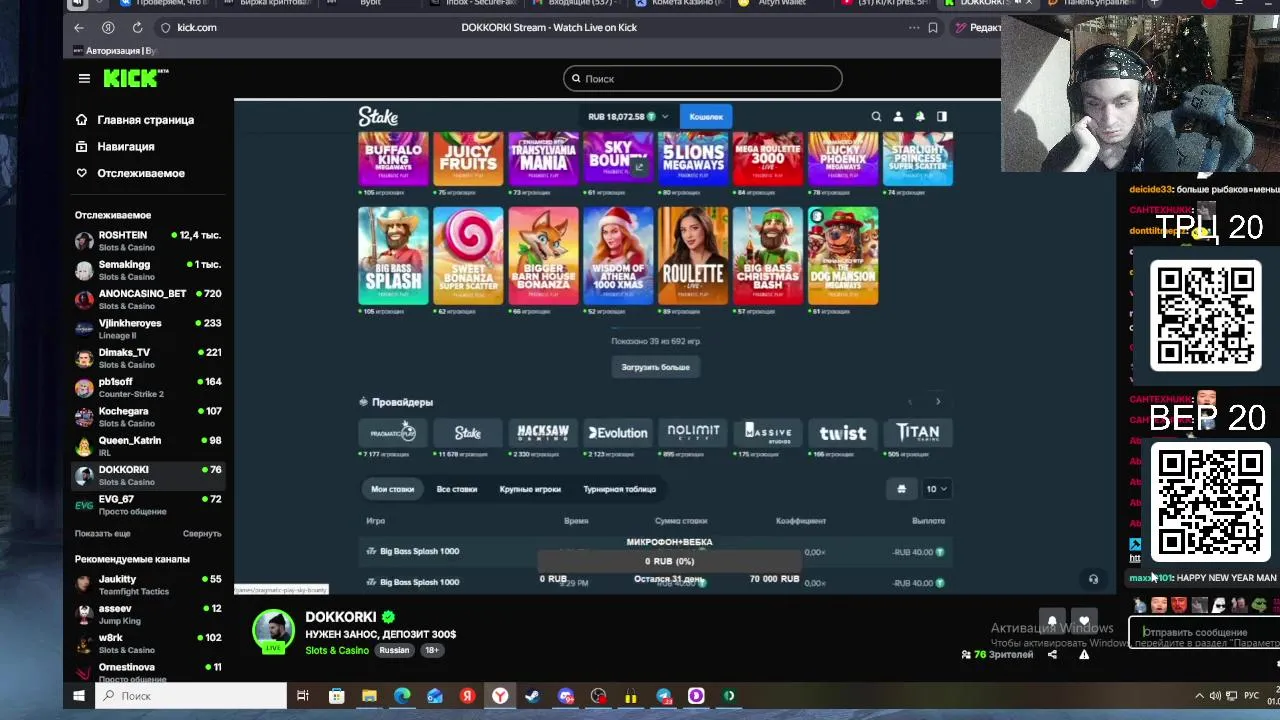
Task: Click headset support icon in stream
Action: pos(1093,579)
